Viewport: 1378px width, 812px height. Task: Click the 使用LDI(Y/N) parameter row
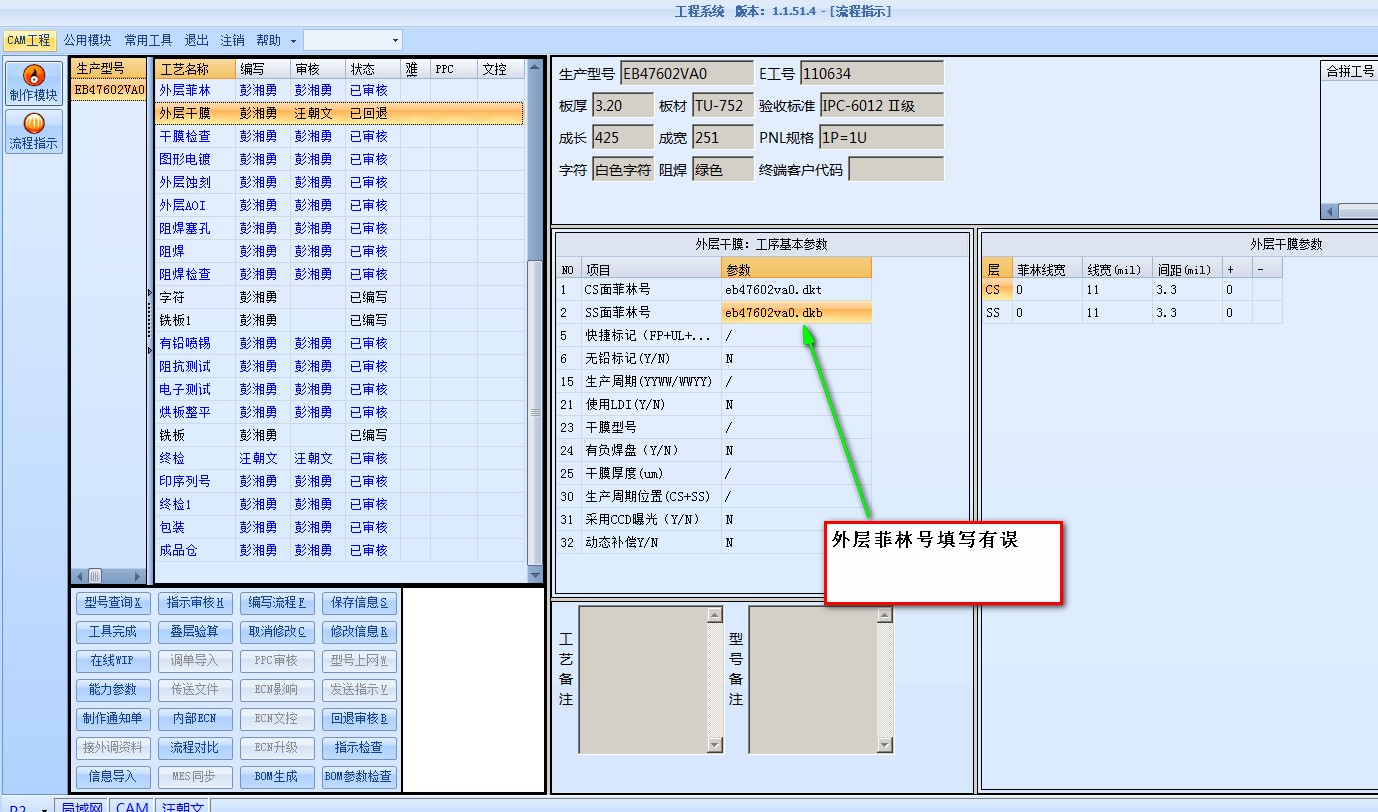pyautogui.click(x=714, y=405)
